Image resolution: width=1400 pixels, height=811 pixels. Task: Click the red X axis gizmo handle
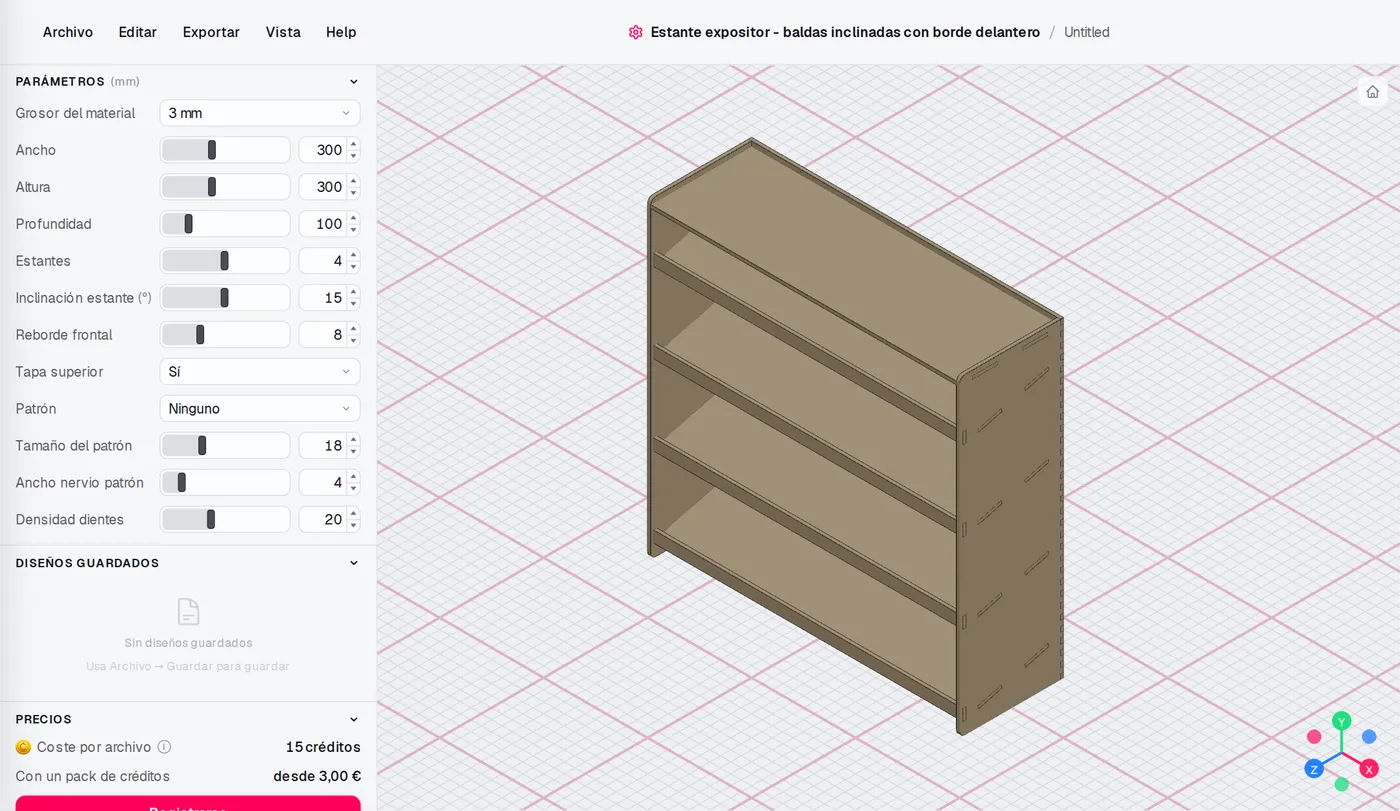pyautogui.click(x=1369, y=769)
